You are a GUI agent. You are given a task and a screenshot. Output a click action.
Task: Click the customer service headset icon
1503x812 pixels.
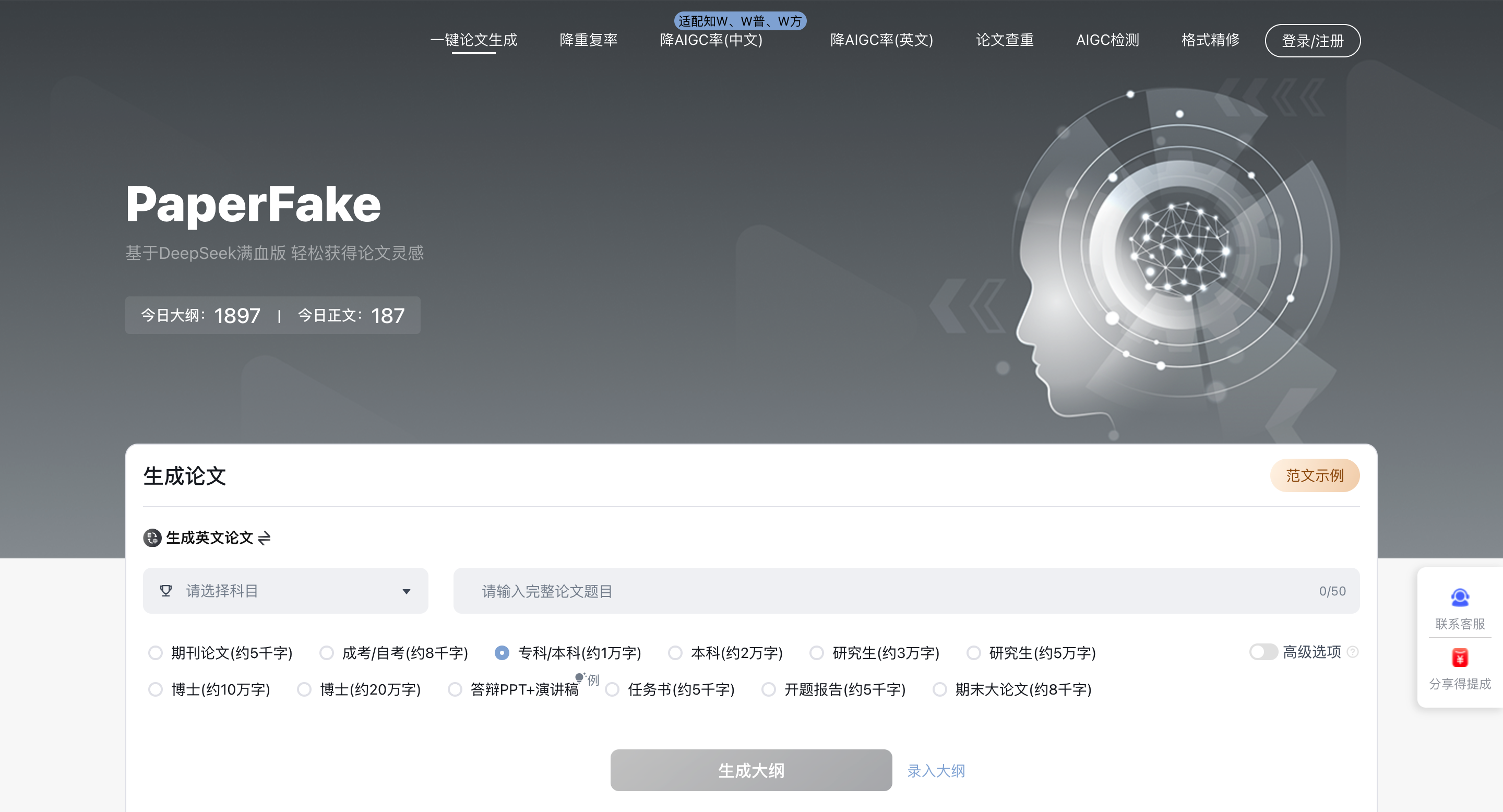point(1459,598)
